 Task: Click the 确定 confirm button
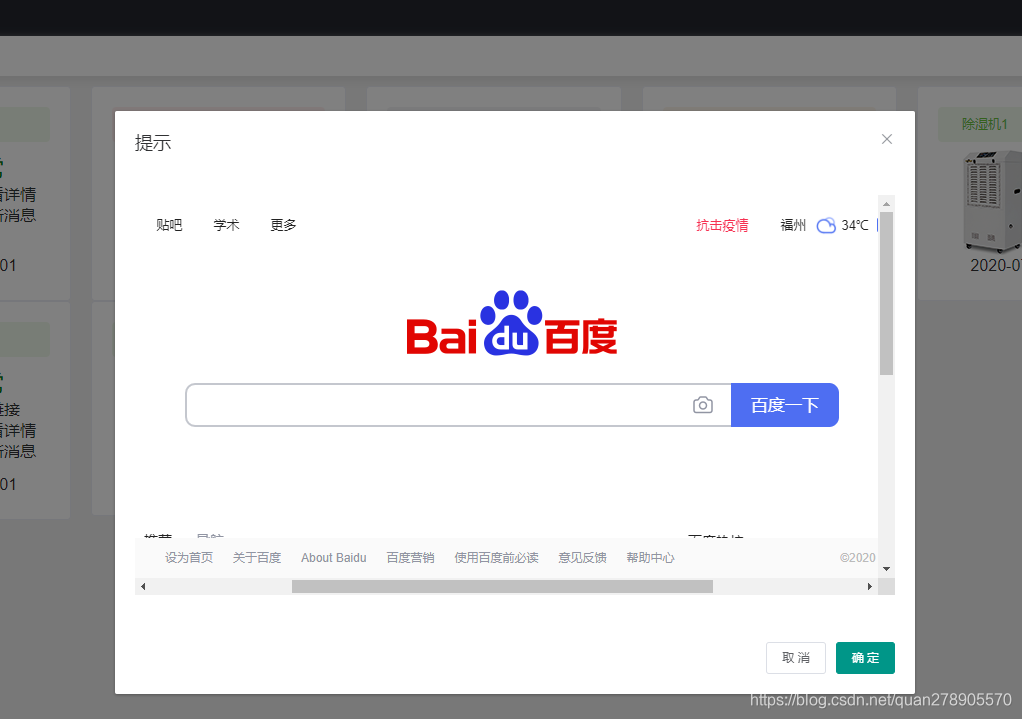pyautogui.click(x=865, y=658)
